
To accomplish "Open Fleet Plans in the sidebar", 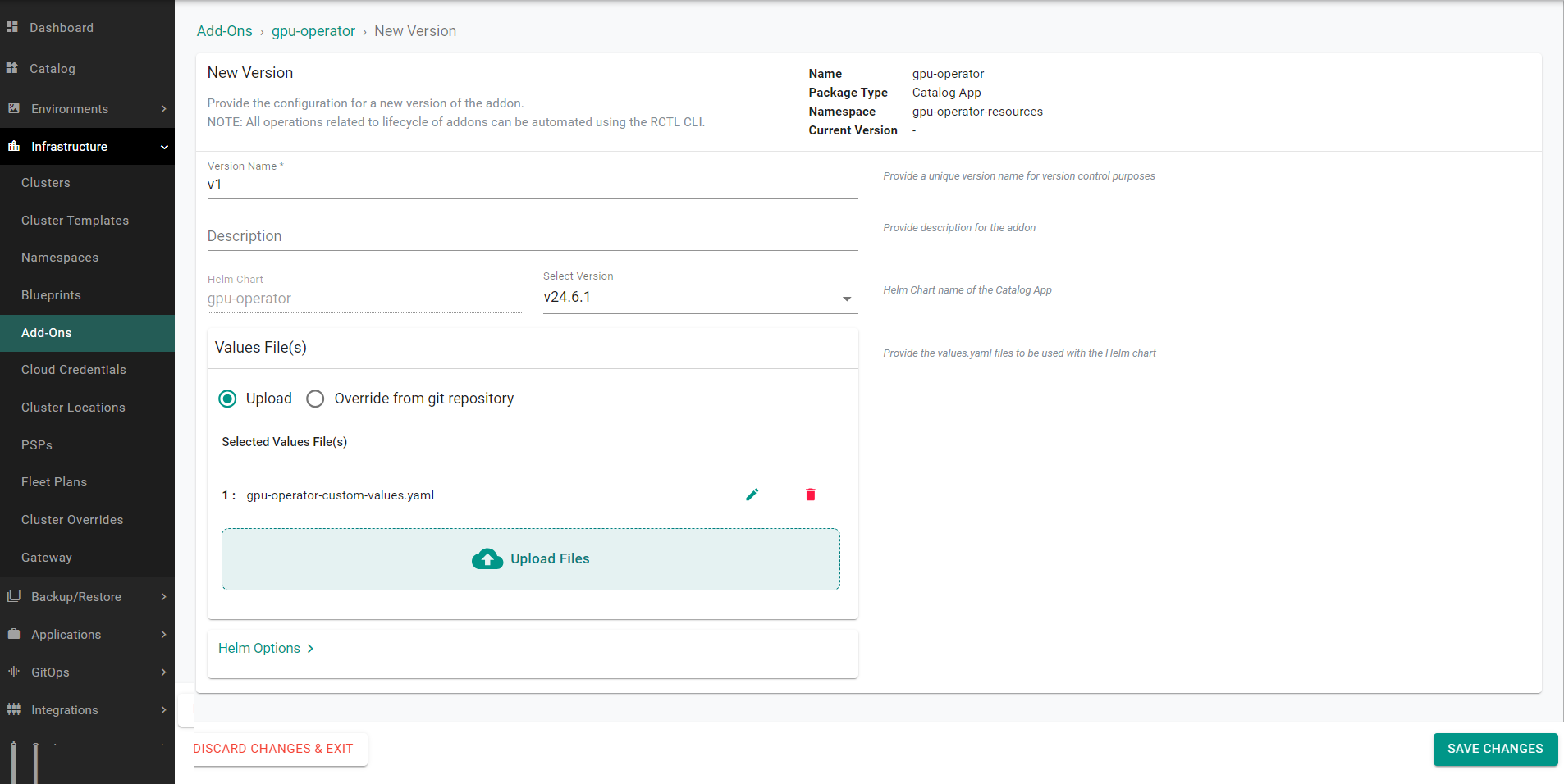I will click(87, 482).
